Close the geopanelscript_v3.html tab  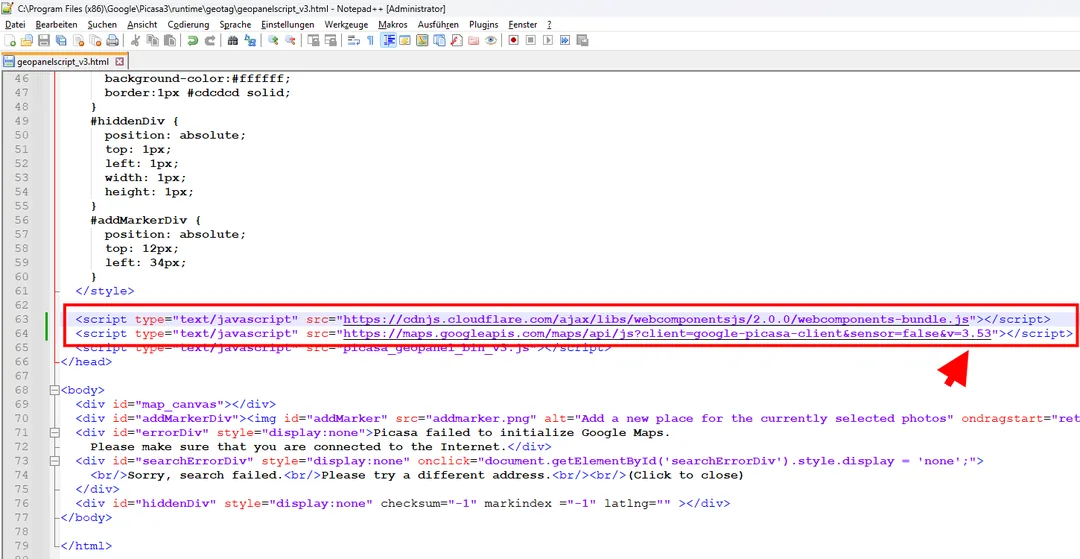tap(119, 61)
